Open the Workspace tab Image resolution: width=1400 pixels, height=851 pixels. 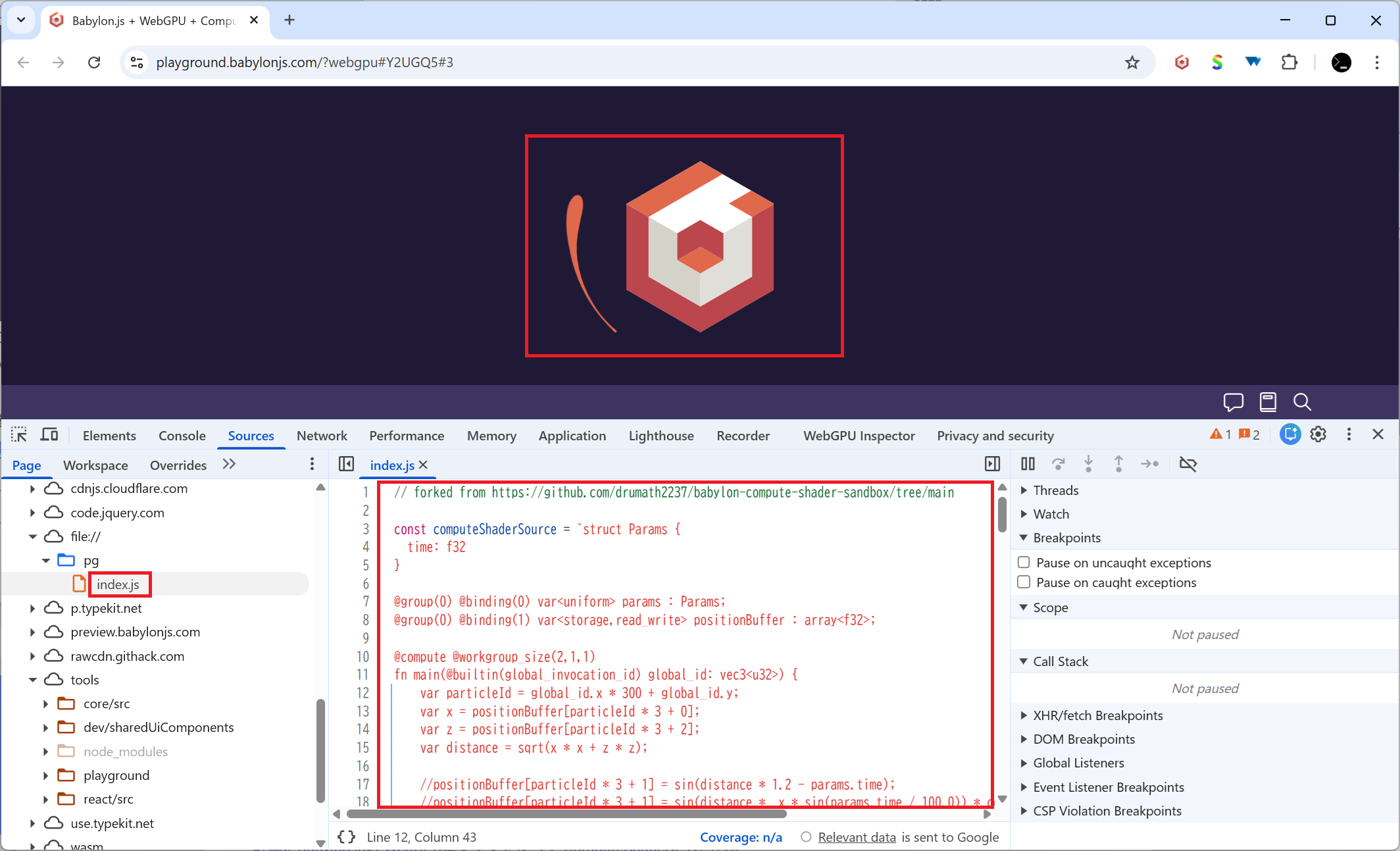tap(95, 465)
